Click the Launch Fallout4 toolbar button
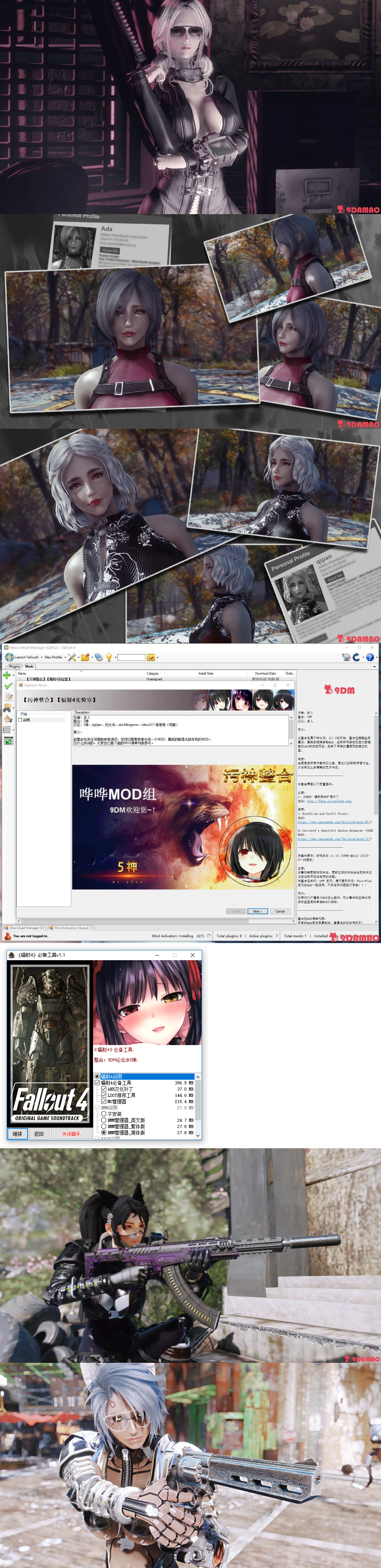Viewport: 381px width, 1568px height. pos(22,657)
